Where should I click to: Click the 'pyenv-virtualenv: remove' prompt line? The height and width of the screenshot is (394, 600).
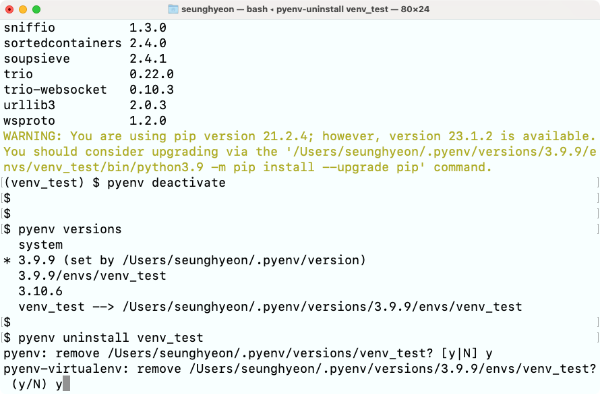click(x=300, y=369)
